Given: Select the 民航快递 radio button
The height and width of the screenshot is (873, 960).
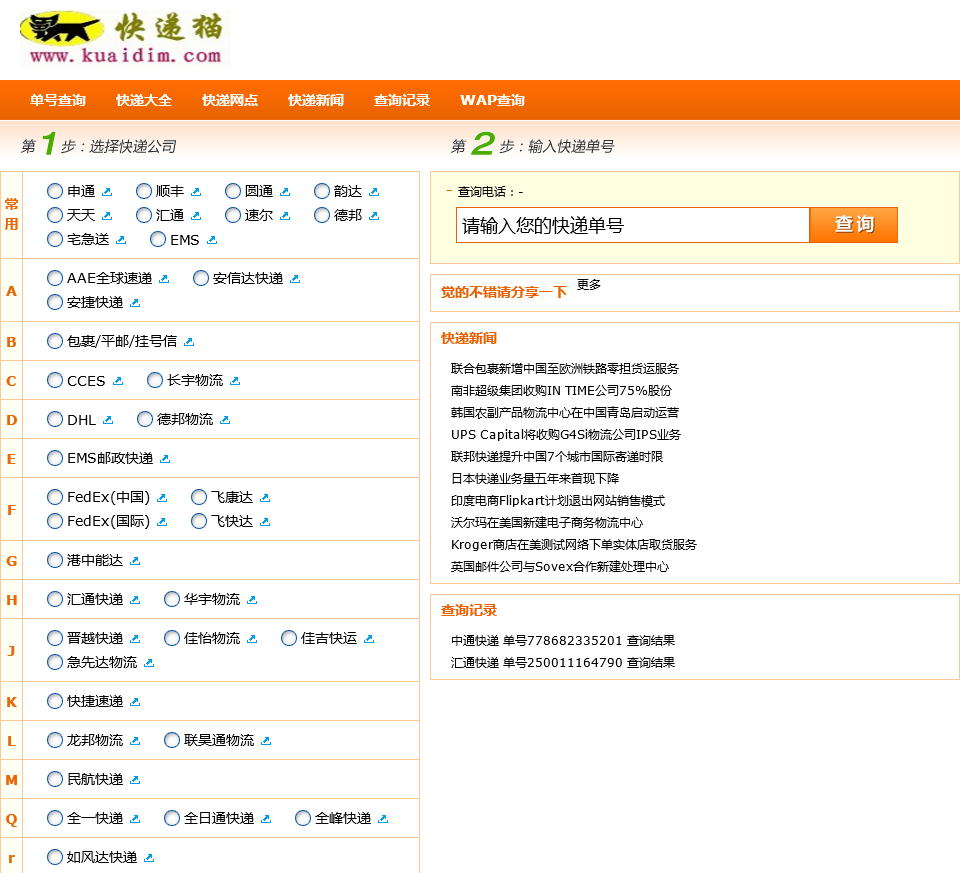Looking at the screenshot, I should (x=55, y=779).
